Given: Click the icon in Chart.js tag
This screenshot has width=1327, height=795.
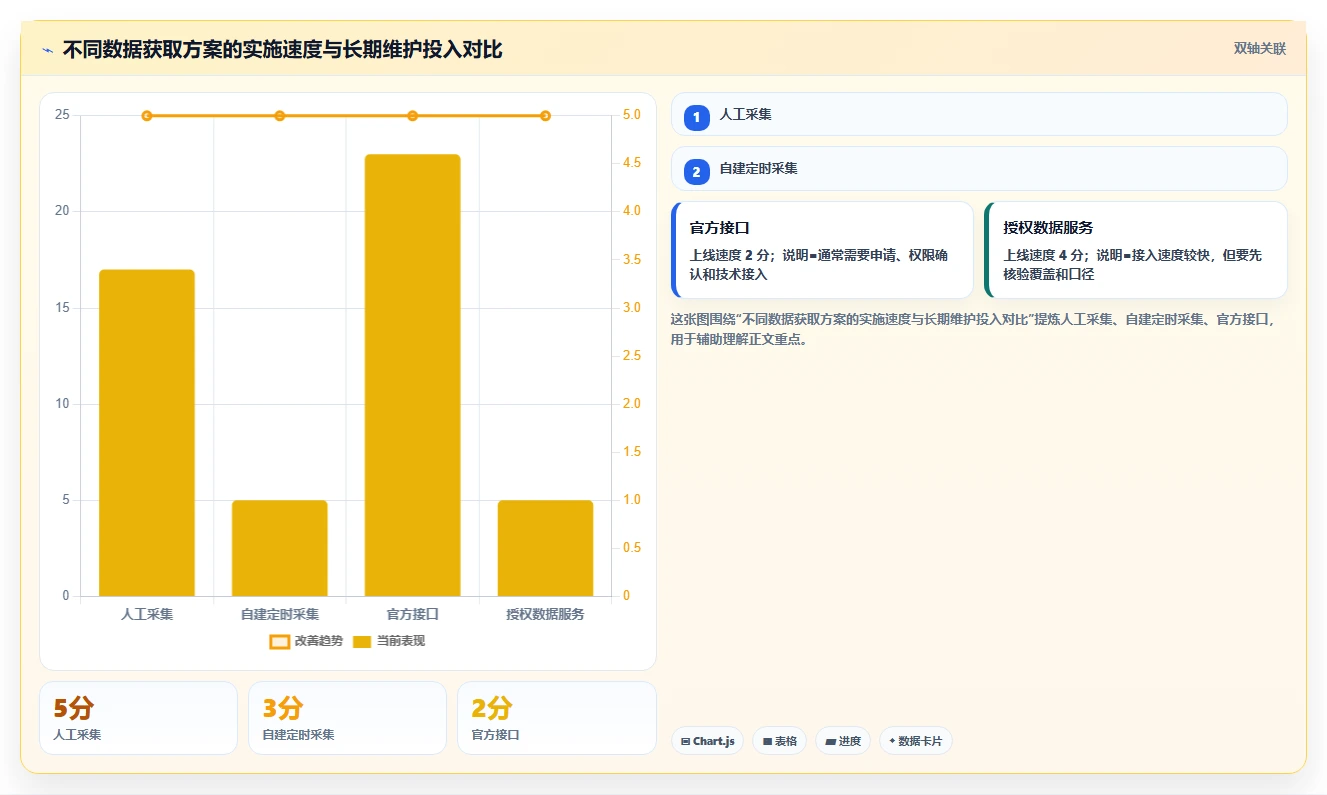Looking at the screenshot, I should coord(685,742).
